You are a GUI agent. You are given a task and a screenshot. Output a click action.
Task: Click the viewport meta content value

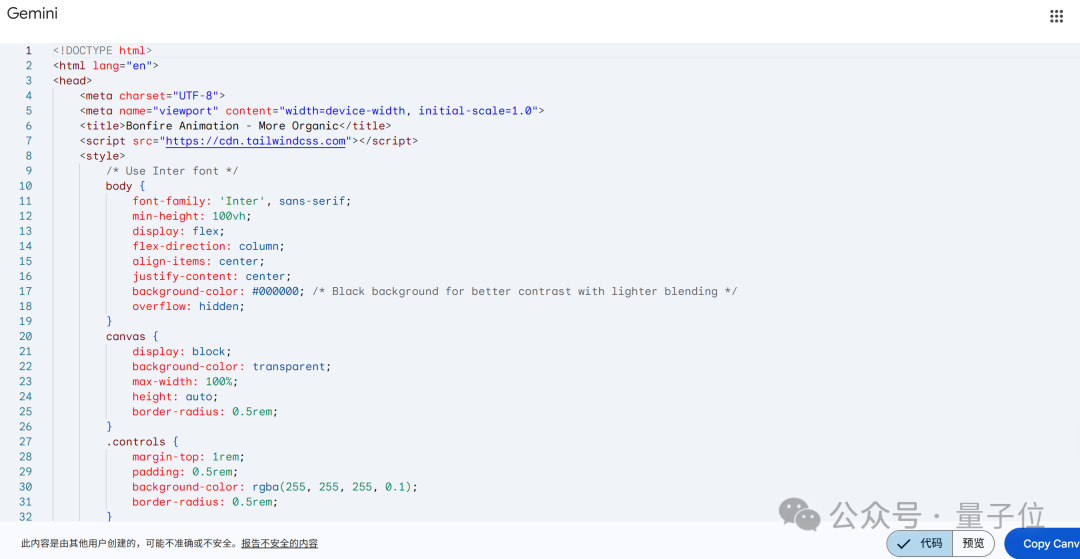click(x=381, y=111)
